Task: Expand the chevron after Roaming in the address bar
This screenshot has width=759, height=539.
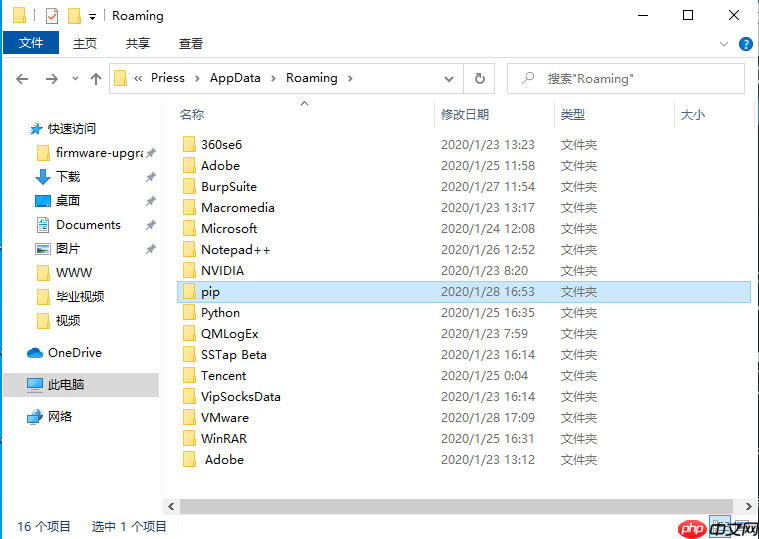Action: pyautogui.click(x=350, y=78)
